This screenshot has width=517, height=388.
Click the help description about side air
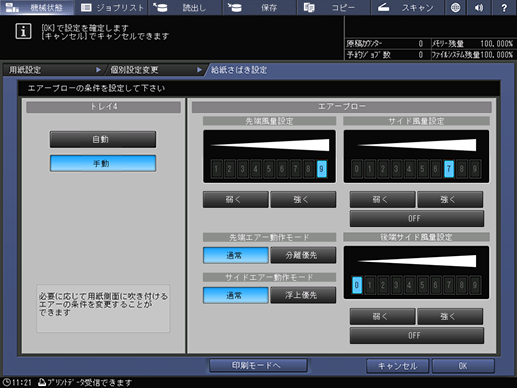pyautogui.click(x=103, y=308)
